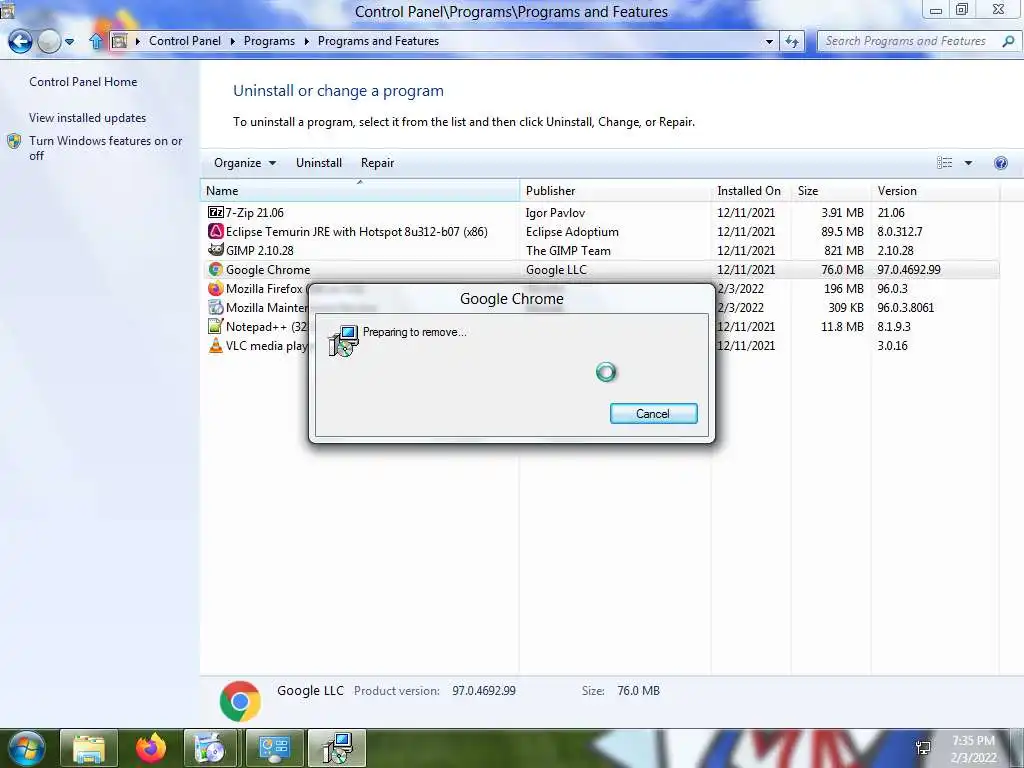The height and width of the screenshot is (768, 1024).
Task: Launch Firefox from the taskbar
Action: pyautogui.click(x=151, y=748)
